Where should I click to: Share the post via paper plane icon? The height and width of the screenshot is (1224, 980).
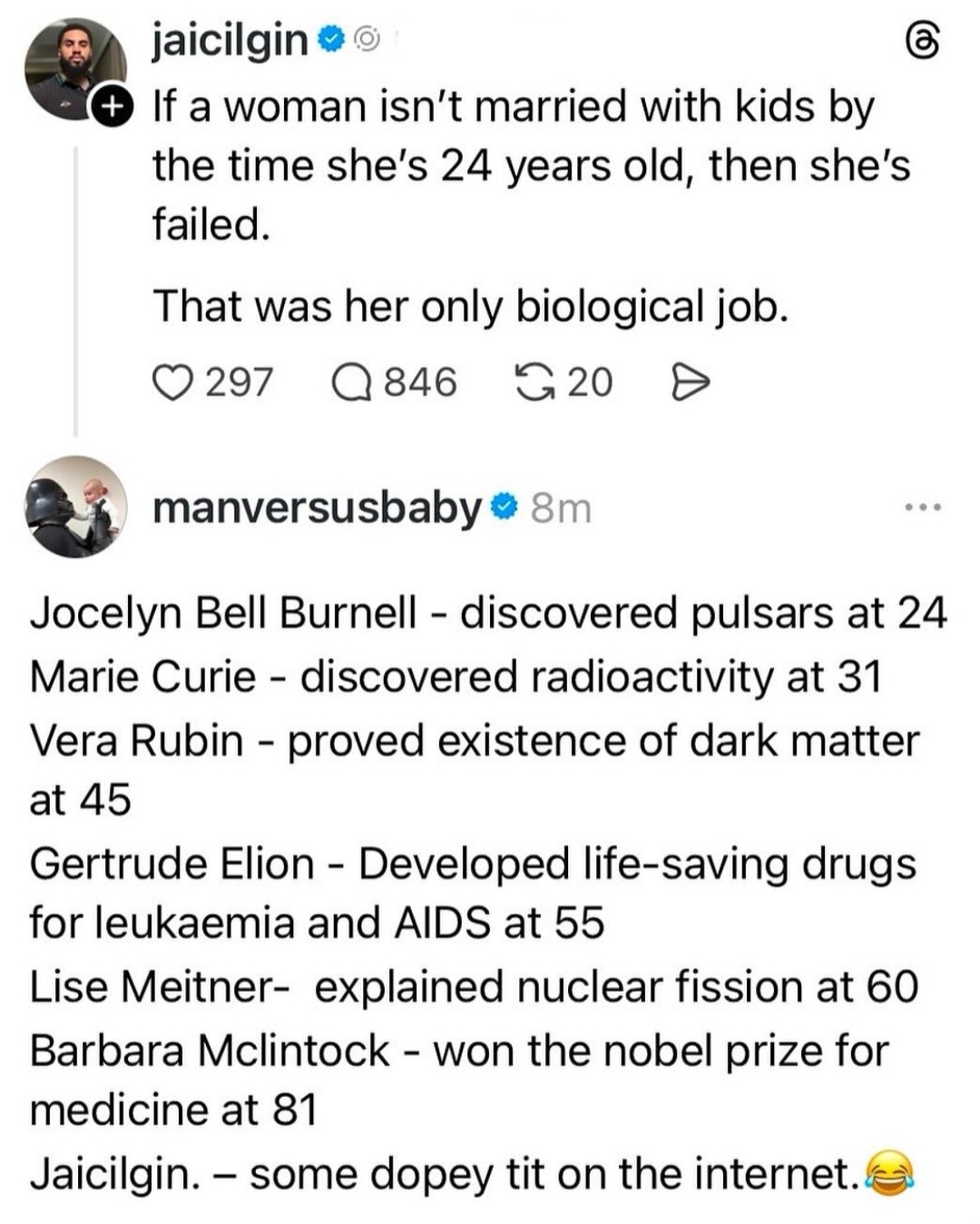(x=688, y=382)
